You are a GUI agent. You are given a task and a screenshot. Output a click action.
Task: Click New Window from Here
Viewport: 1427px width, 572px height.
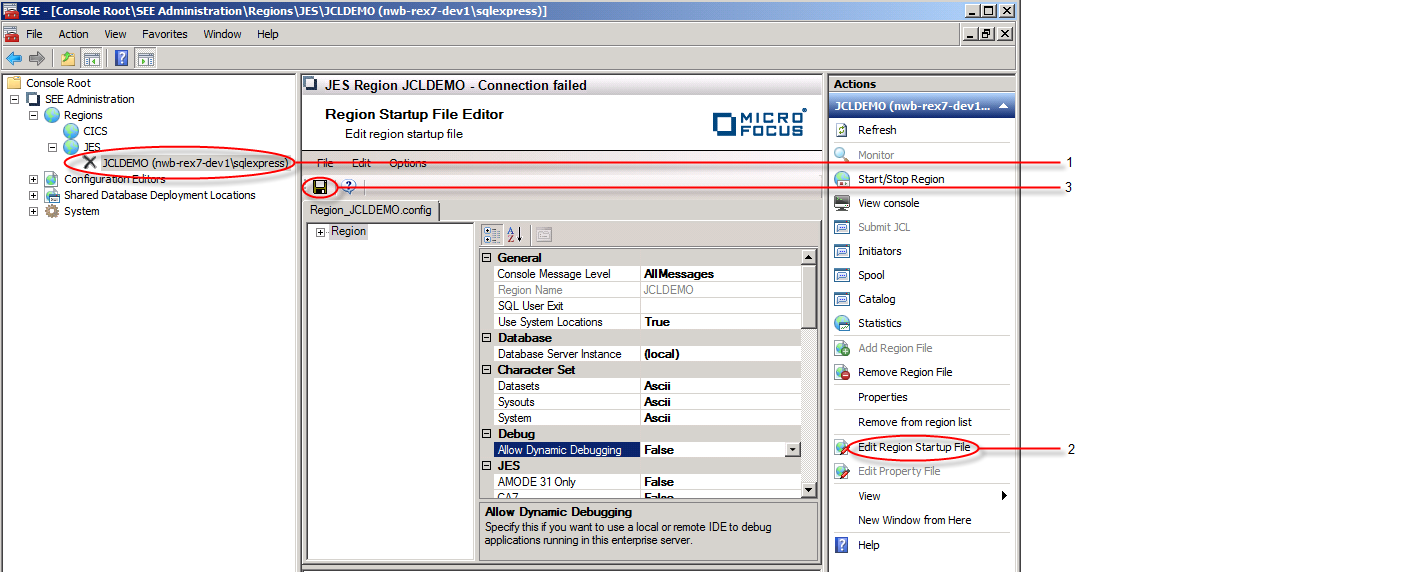pos(914,520)
